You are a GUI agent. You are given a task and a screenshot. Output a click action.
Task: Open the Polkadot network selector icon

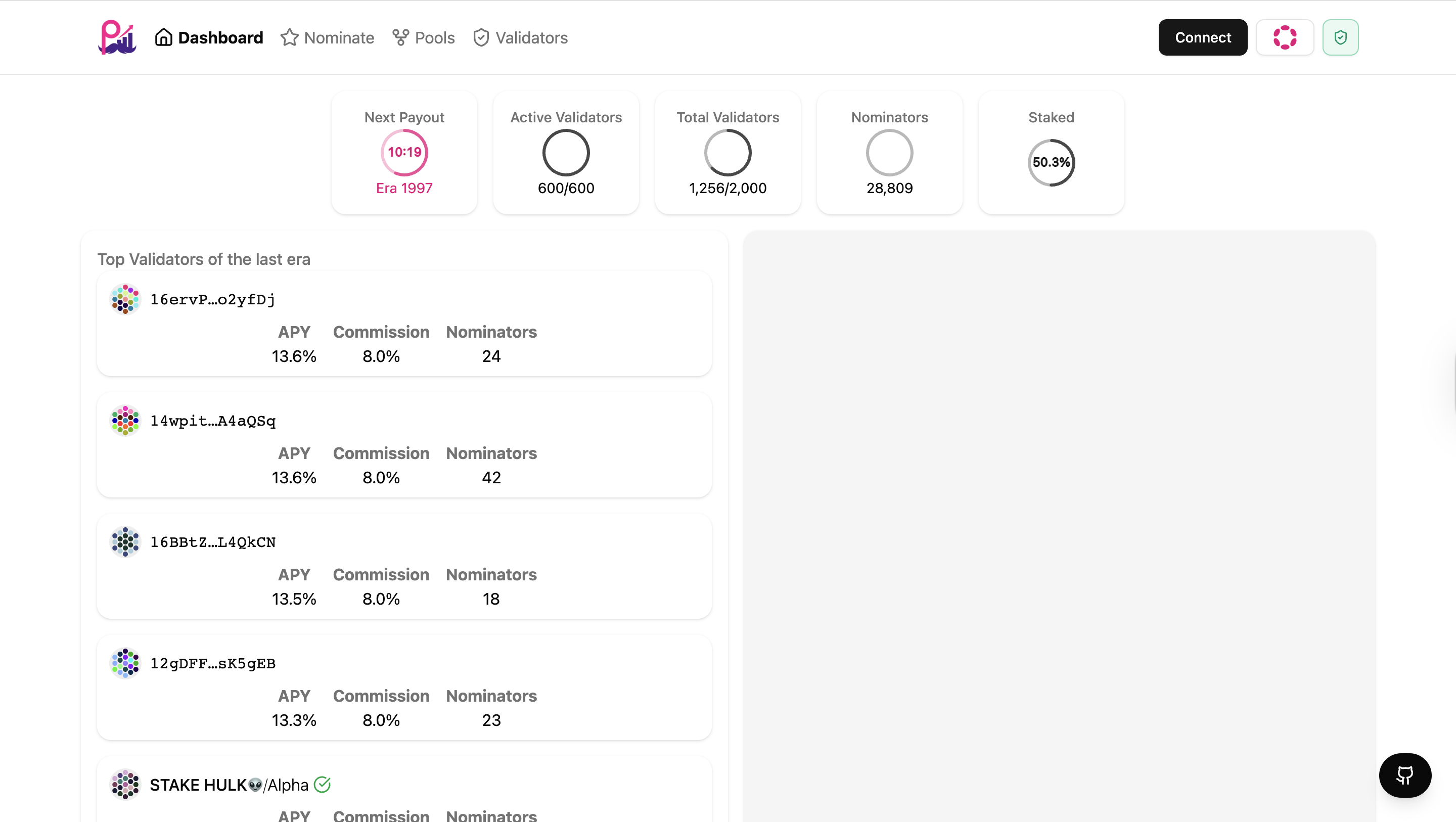1284,37
